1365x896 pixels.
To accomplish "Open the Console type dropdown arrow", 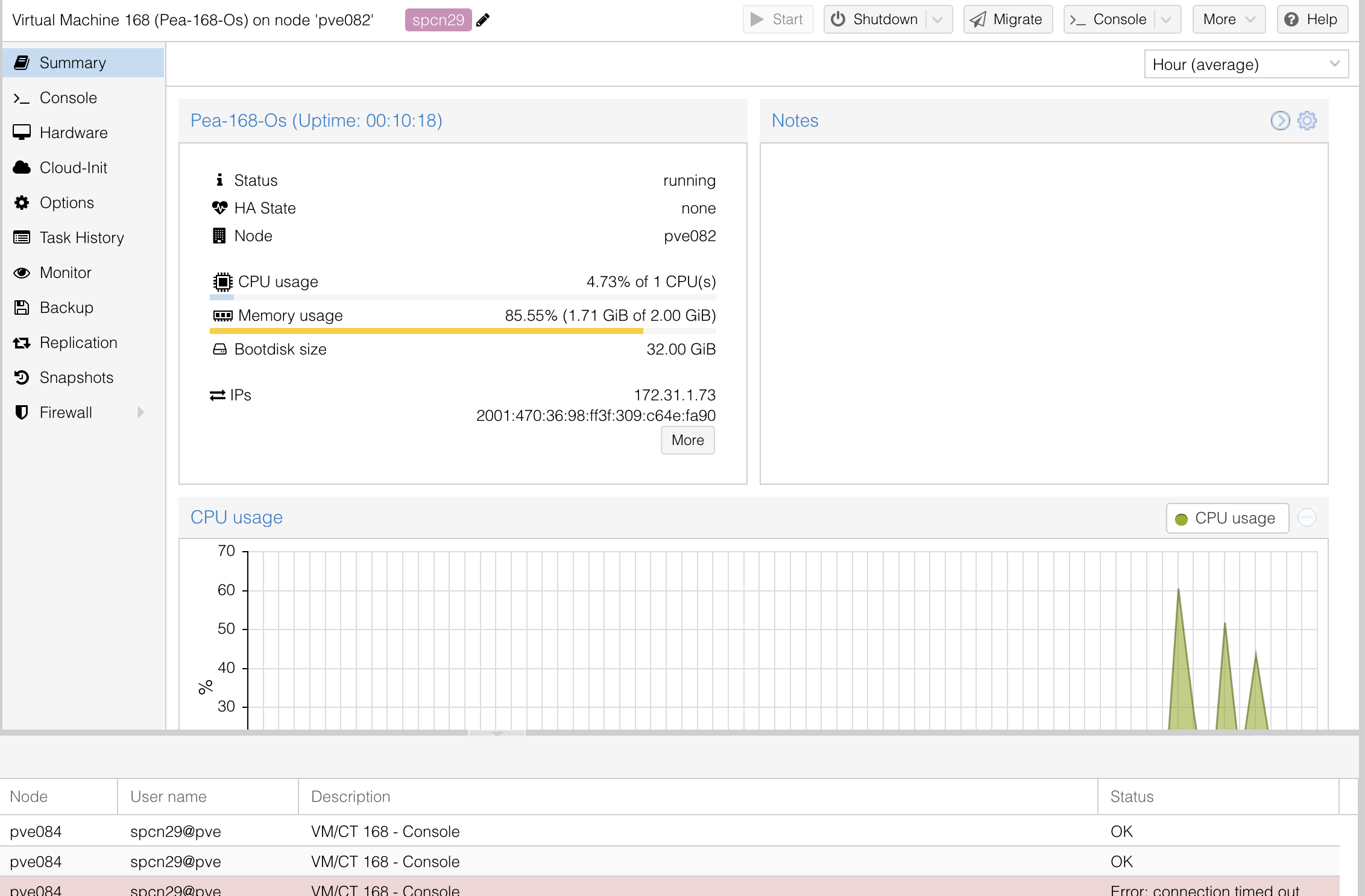I will tap(1167, 19).
